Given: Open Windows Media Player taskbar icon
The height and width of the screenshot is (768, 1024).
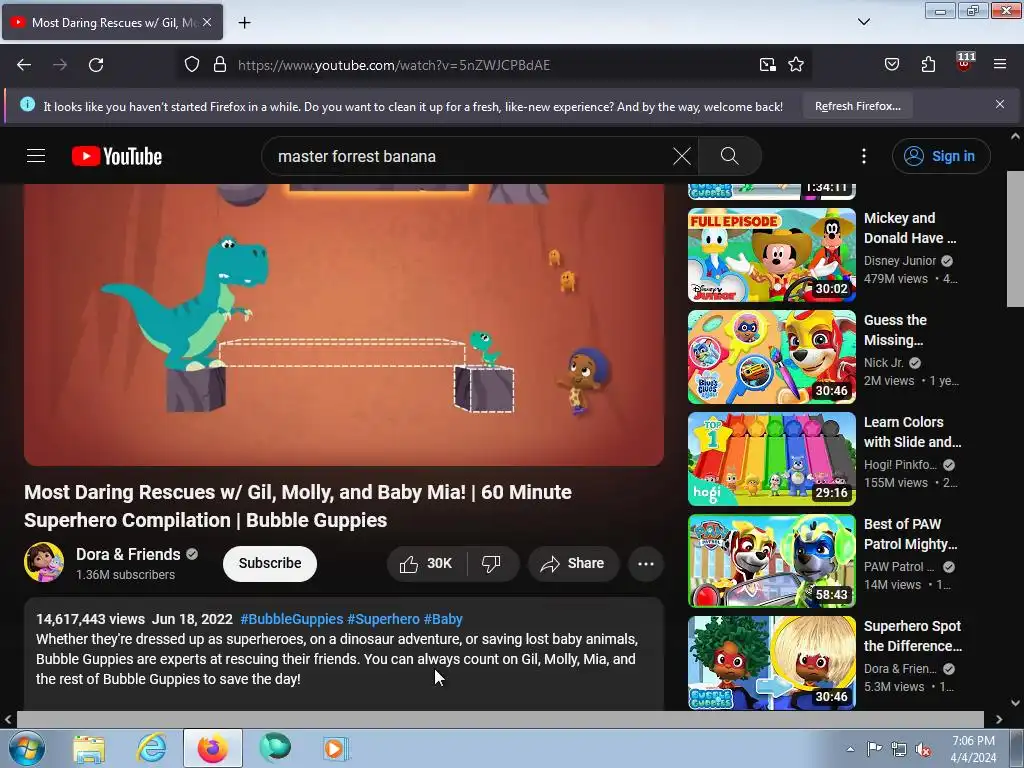Looking at the screenshot, I should (x=336, y=748).
